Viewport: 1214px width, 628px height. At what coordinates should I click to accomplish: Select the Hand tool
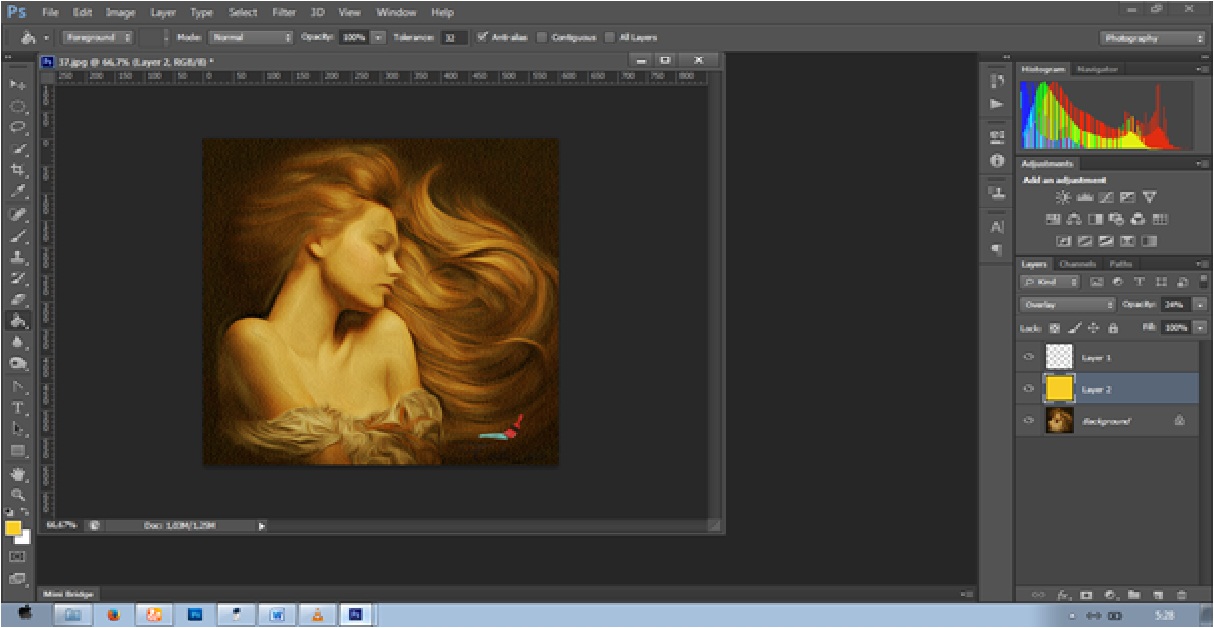click(18, 474)
